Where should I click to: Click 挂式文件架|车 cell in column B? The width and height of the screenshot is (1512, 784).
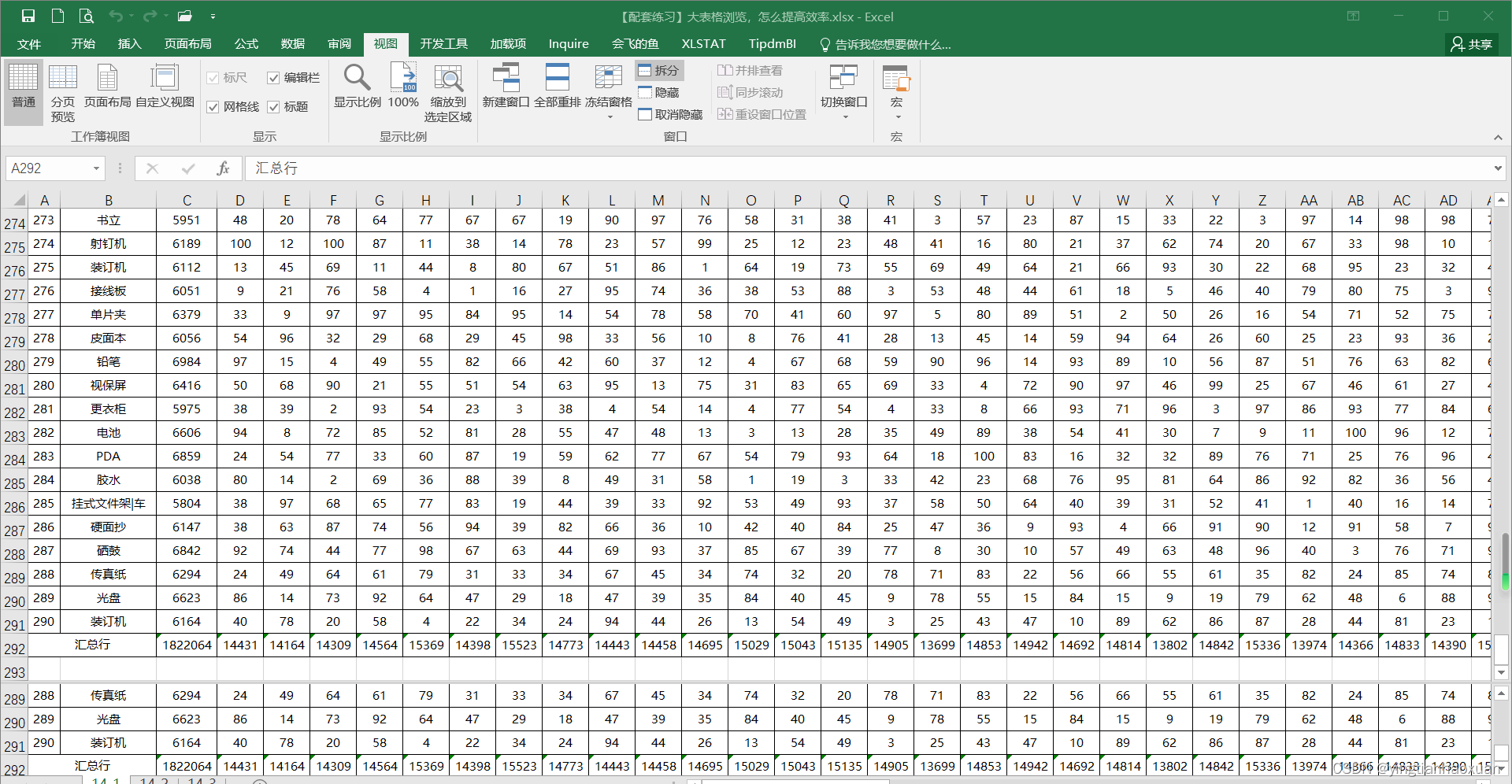pyautogui.click(x=108, y=503)
